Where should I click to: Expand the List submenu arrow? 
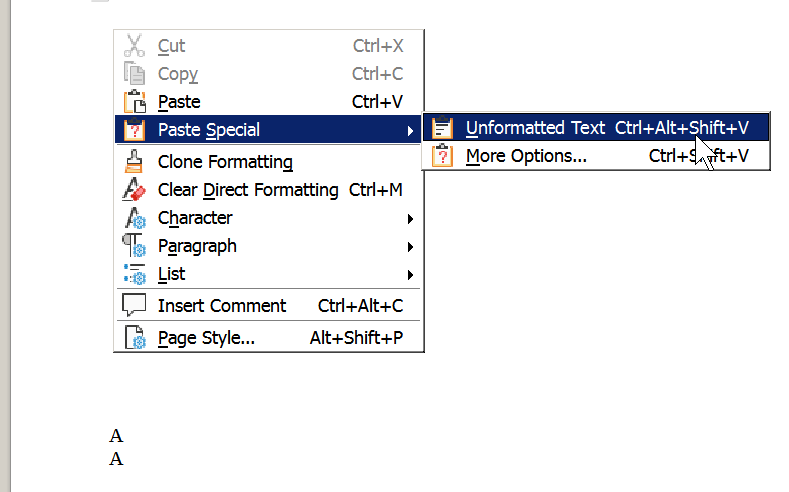[x=410, y=275]
